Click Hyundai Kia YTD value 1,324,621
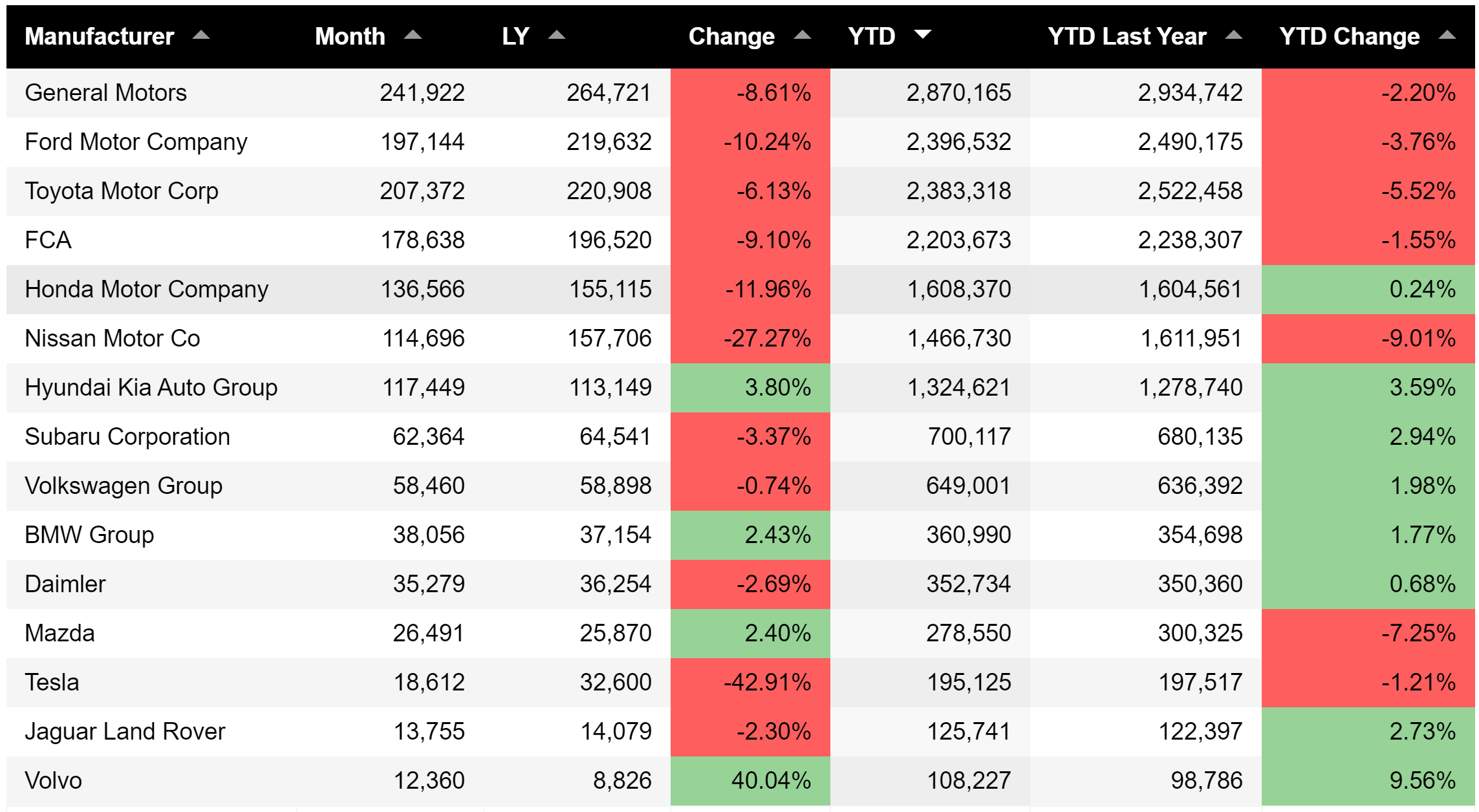 [959, 387]
